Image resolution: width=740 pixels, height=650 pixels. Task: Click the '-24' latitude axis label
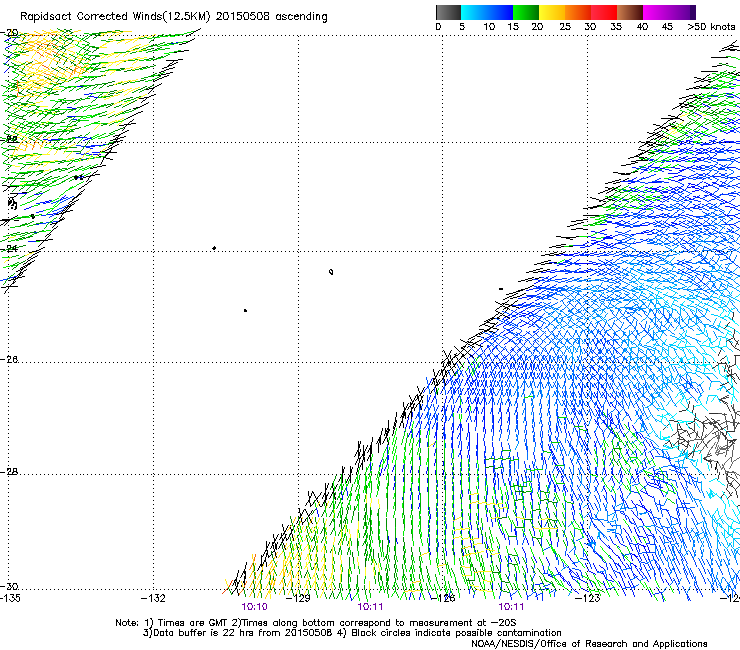point(9,248)
